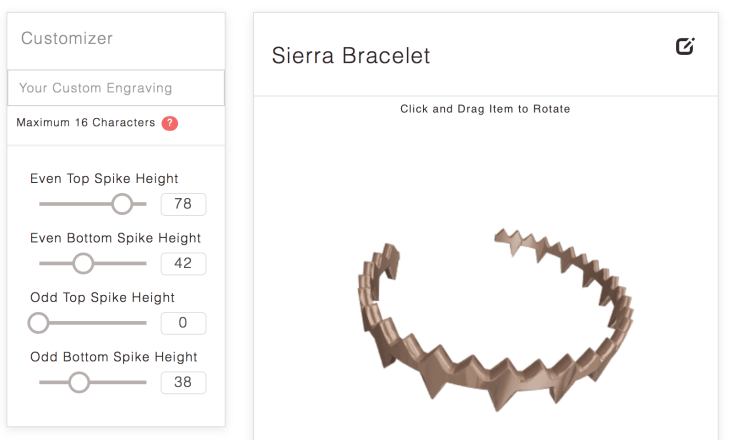Viewport: 737px width, 440px height.
Task: Select the Even Bottom value box showing 42
Action: point(183,264)
